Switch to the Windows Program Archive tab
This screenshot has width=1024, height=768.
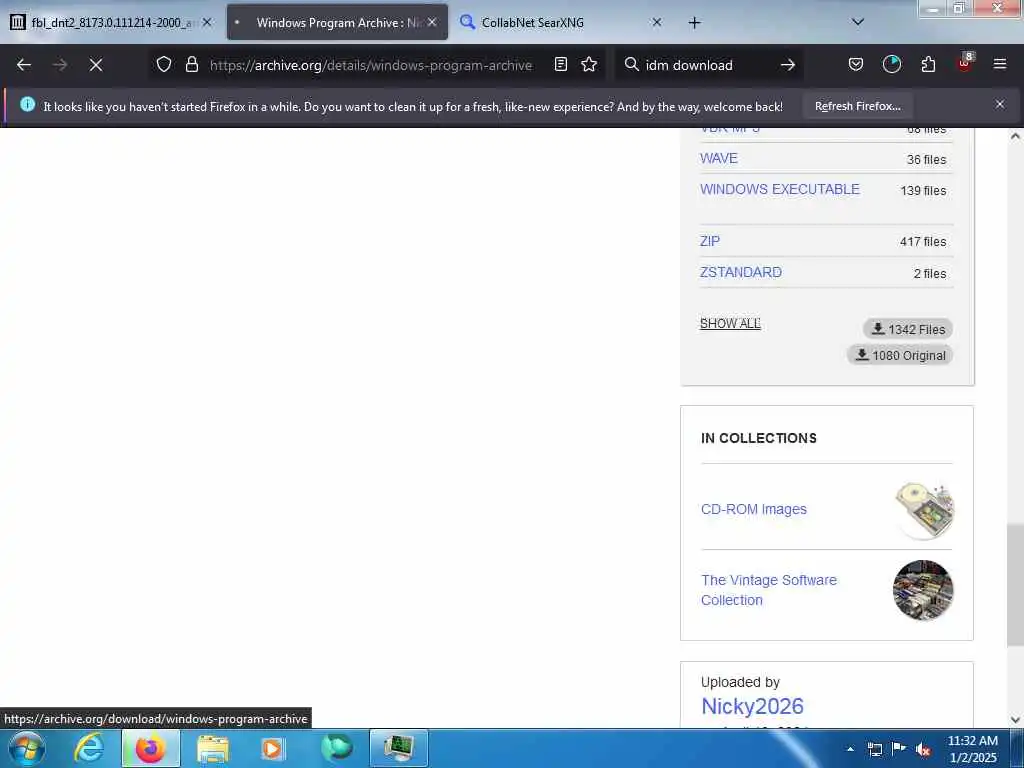click(x=338, y=23)
